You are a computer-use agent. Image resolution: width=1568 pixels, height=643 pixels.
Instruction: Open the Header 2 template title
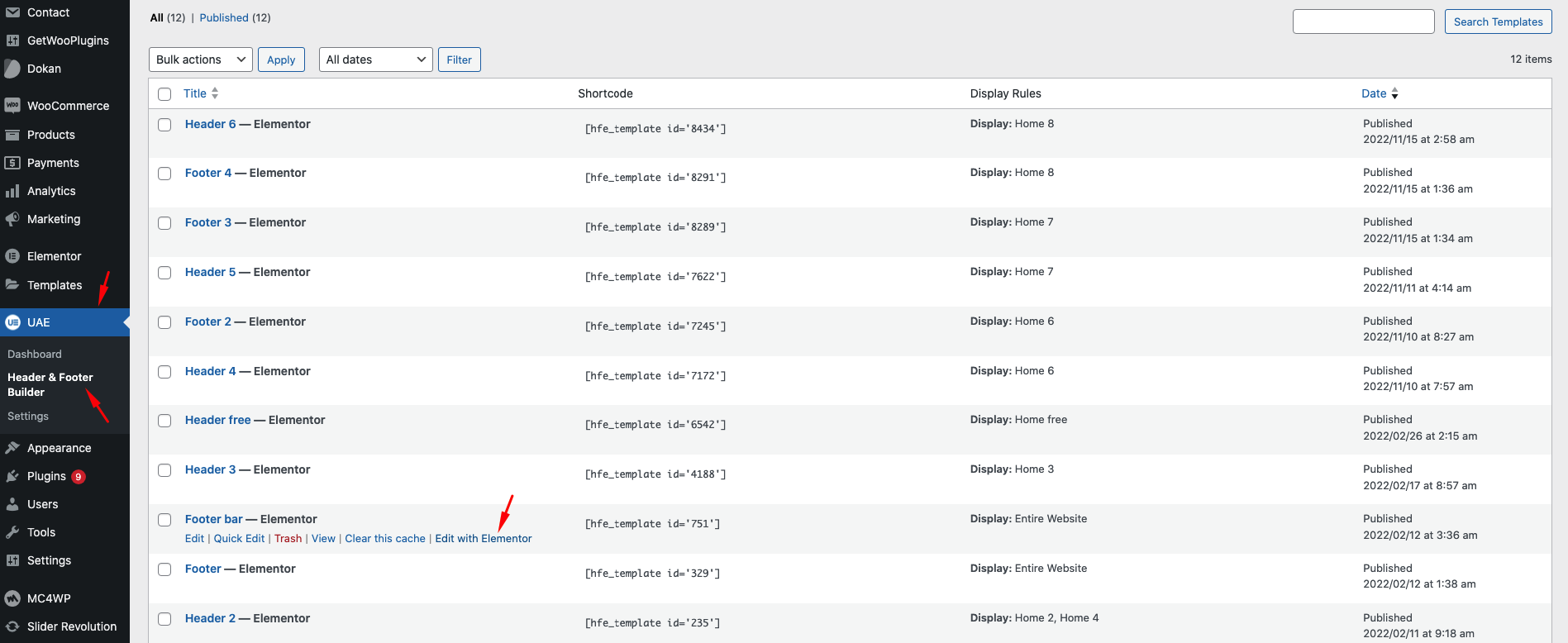(x=210, y=618)
